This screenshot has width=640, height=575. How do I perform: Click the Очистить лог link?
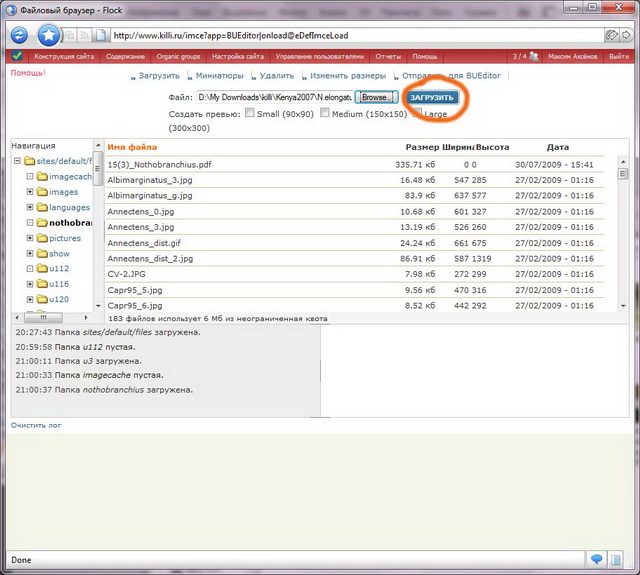pyautogui.click(x=36, y=425)
